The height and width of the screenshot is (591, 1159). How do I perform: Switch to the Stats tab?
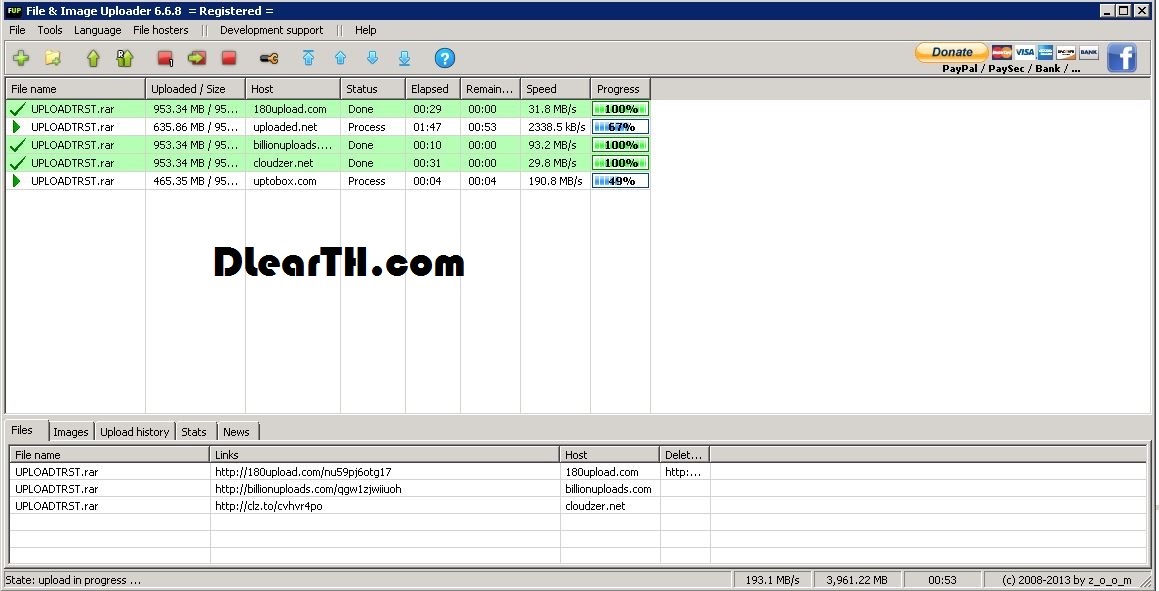point(194,432)
